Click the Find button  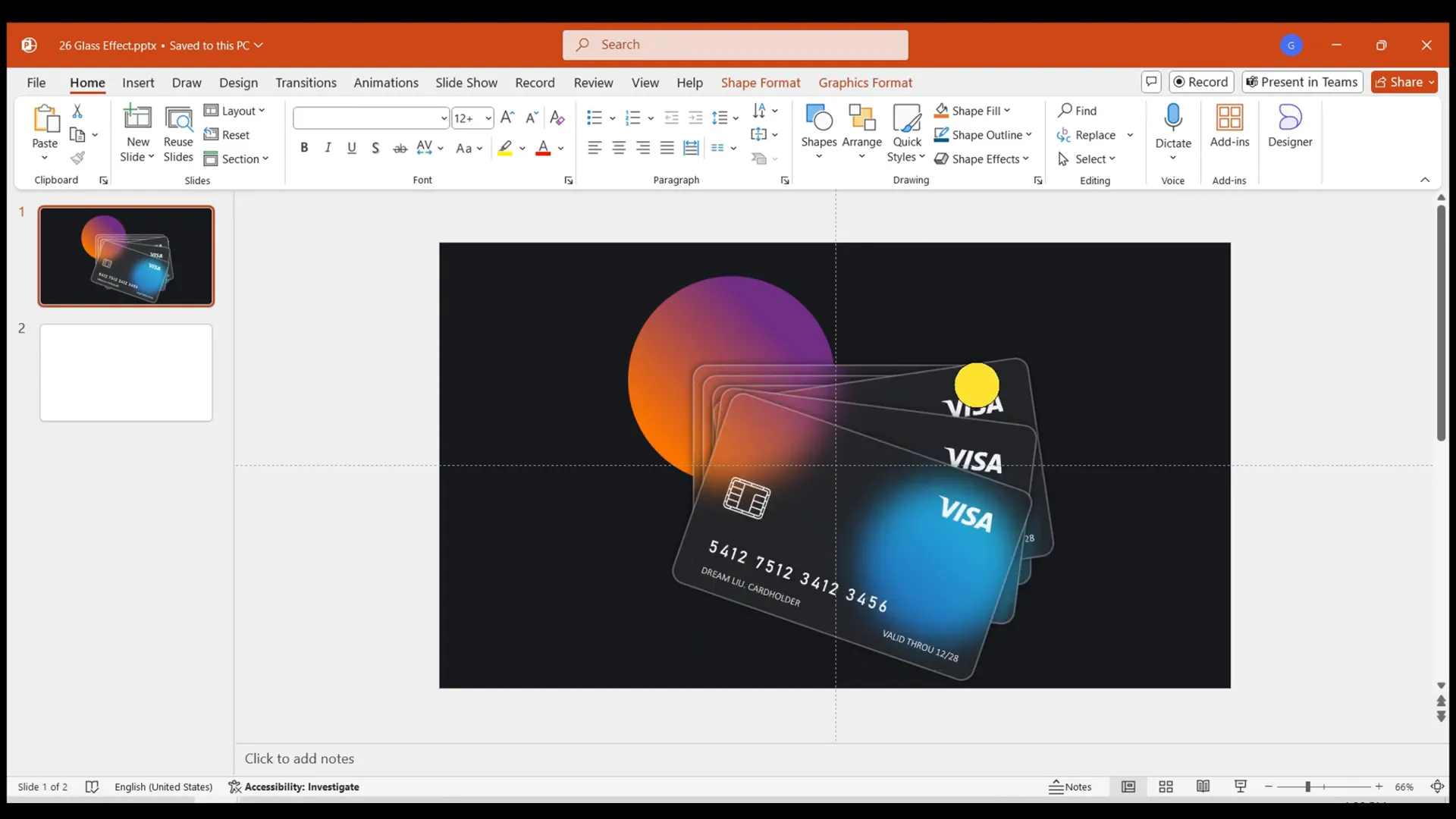pos(1078,111)
